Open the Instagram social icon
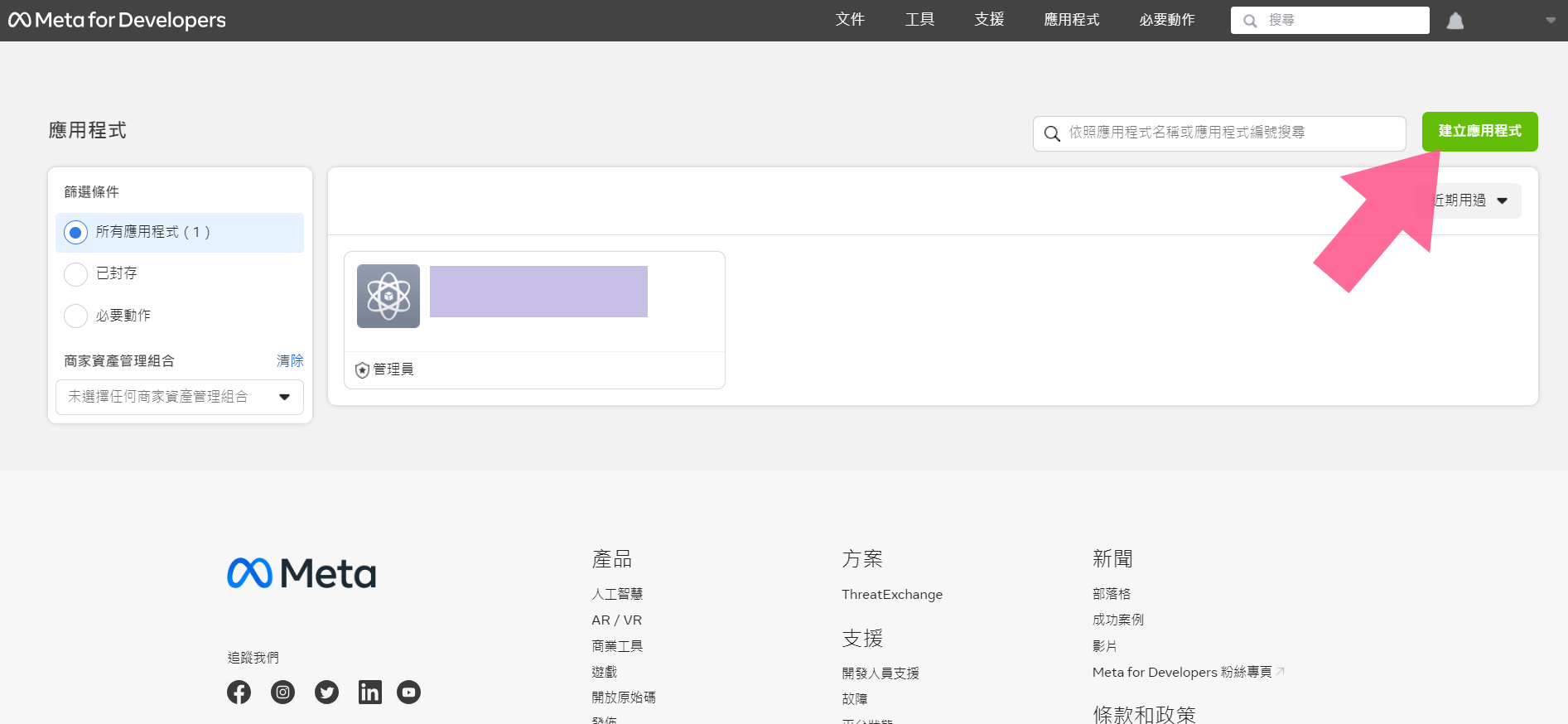Image resolution: width=1568 pixels, height=724 pixels. click(x=282, y=692)
